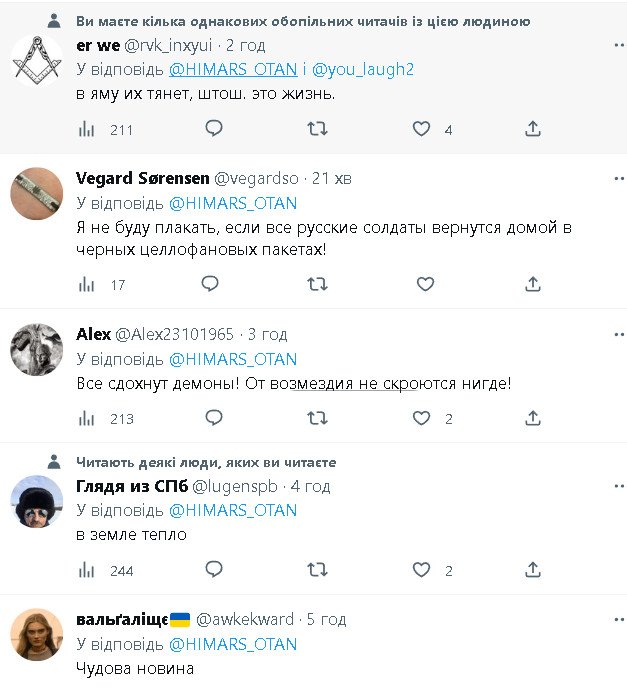
Task: Share Vegard Sørensen's reply
Action: coord(533,284)
